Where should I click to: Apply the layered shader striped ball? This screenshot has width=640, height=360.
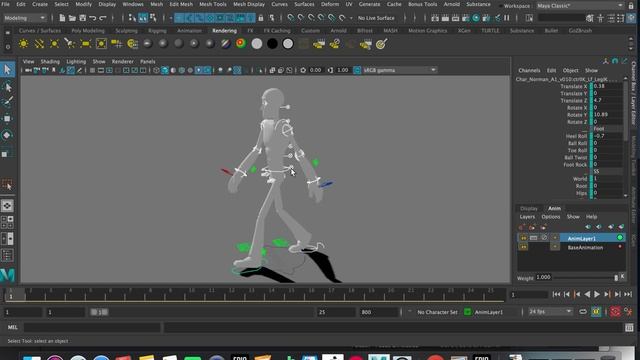(x=225, y=44)
